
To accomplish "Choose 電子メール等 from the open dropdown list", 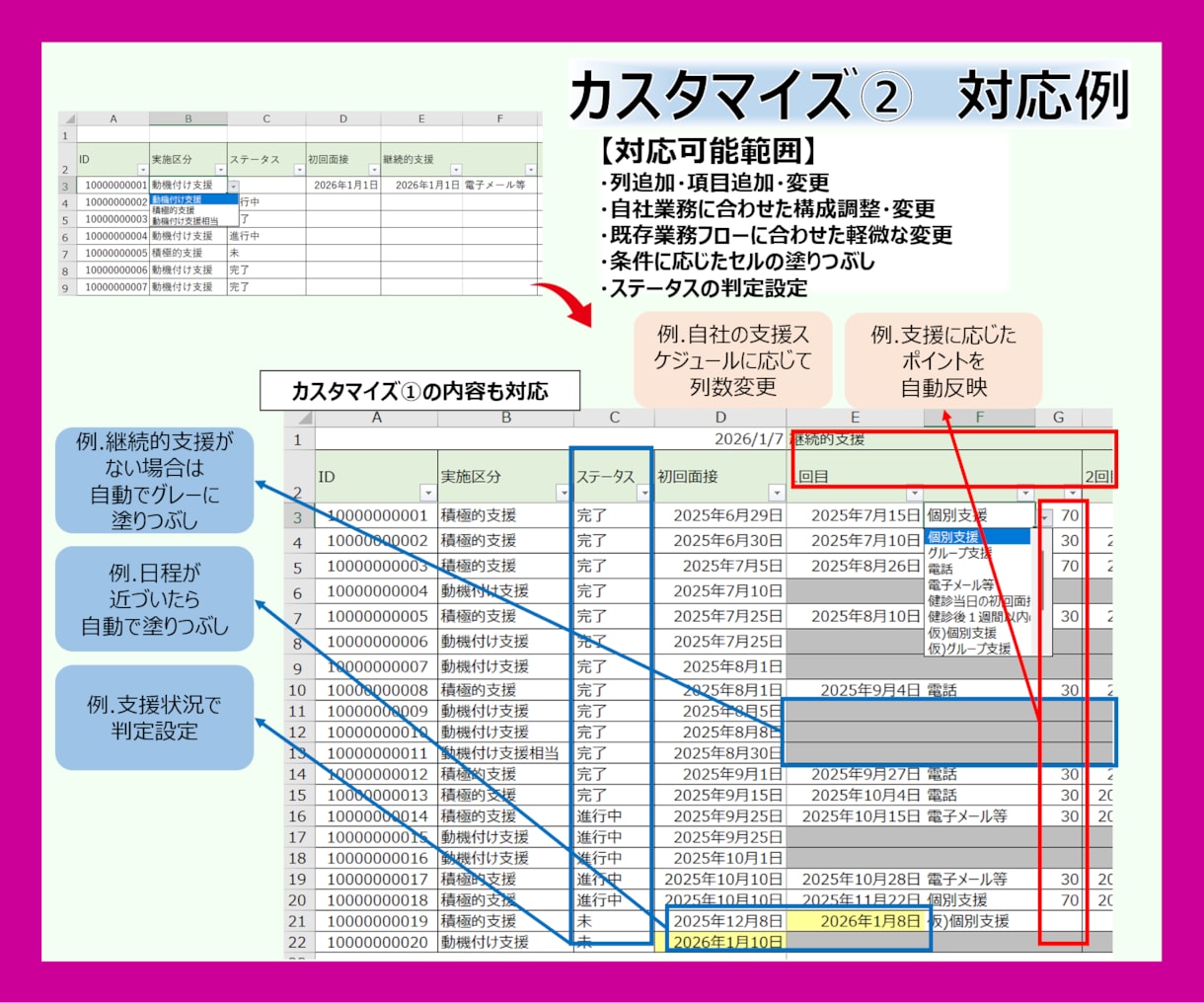I will pos(978,584).
